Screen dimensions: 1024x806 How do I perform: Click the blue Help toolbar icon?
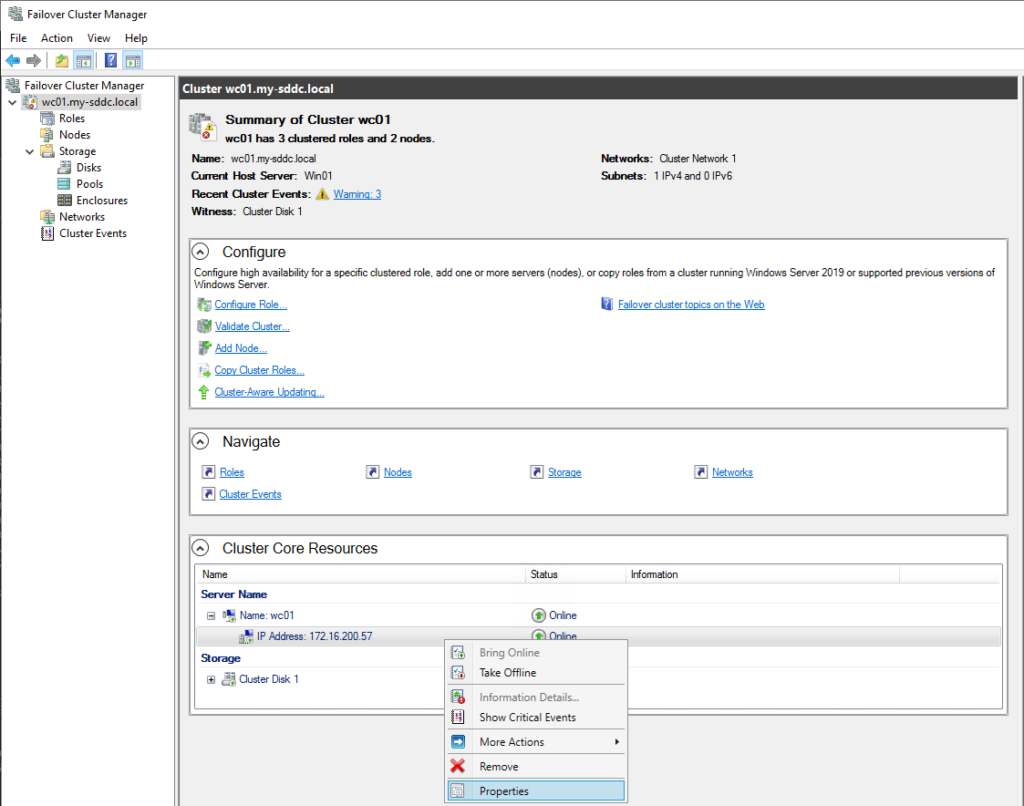pos(111,60)
